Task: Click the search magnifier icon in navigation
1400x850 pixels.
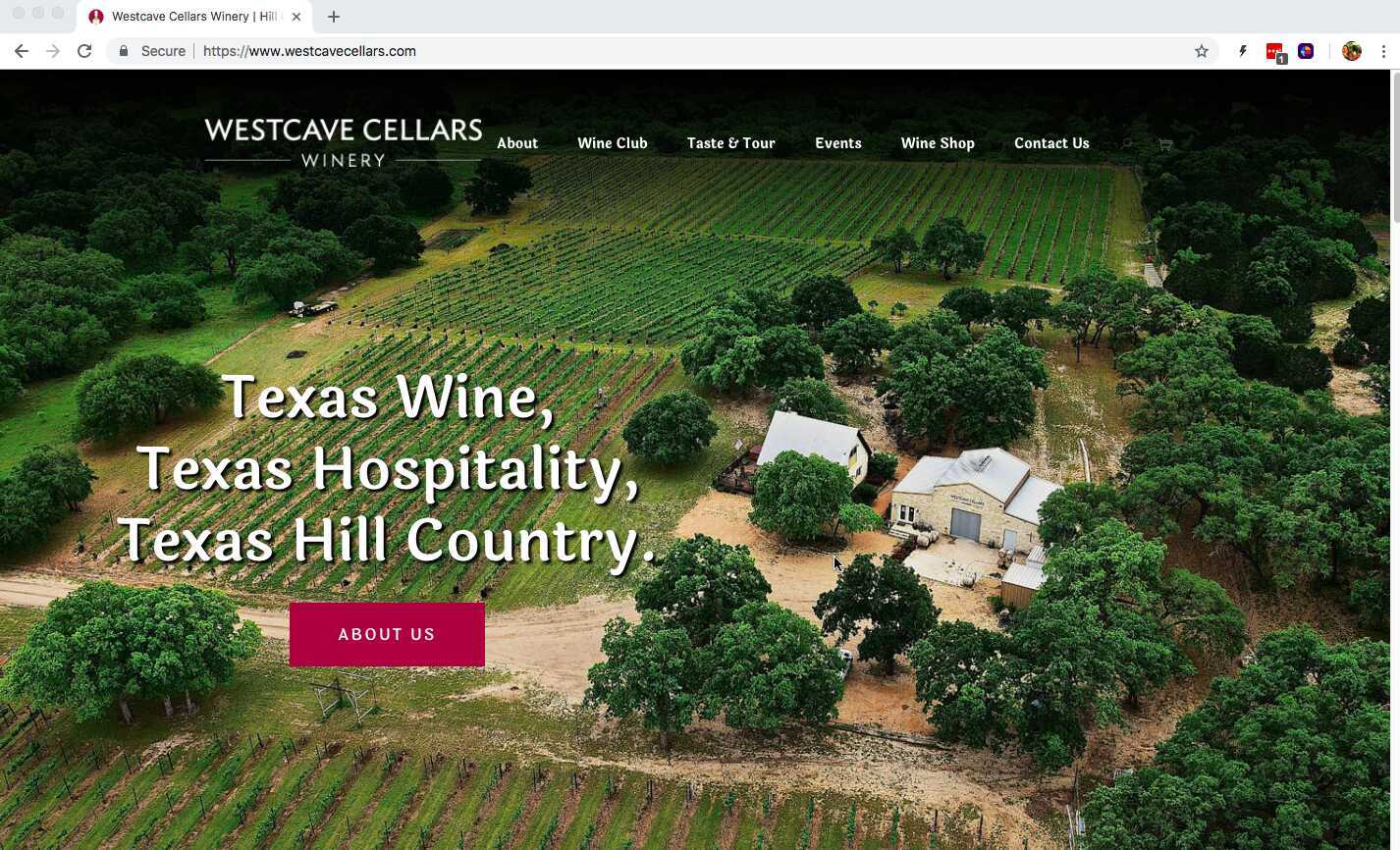Action: tap(1127, 144)
